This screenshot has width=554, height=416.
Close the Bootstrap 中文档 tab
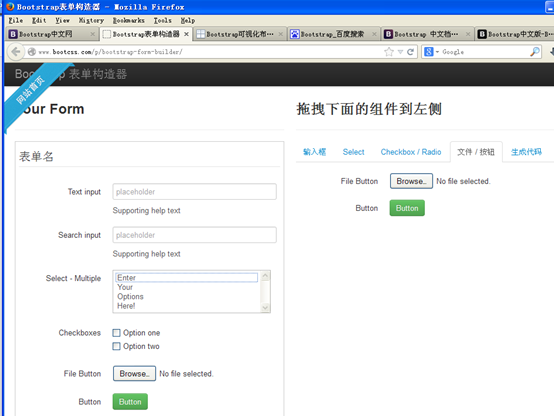[468, 34]
